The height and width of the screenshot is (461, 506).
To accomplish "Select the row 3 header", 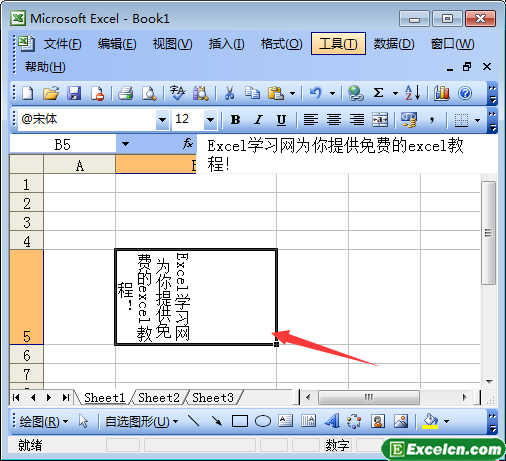I will 26,222.
